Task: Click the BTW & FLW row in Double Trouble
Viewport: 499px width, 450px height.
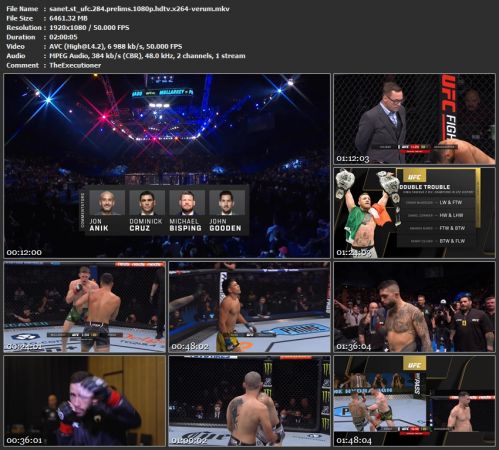Action: pos(435,241)
